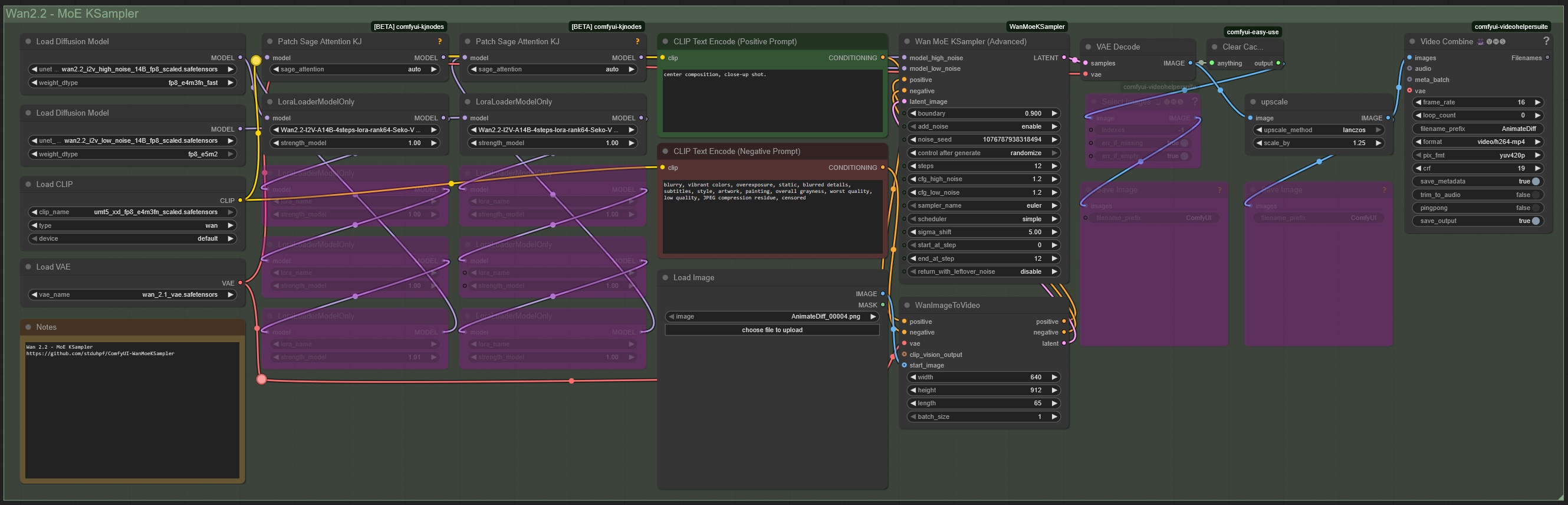Collapse the Wan MoE KSampler (Advanced) node
This screenshot has width=1568, height=505.
pyautogui.click(x=907, y=41)
